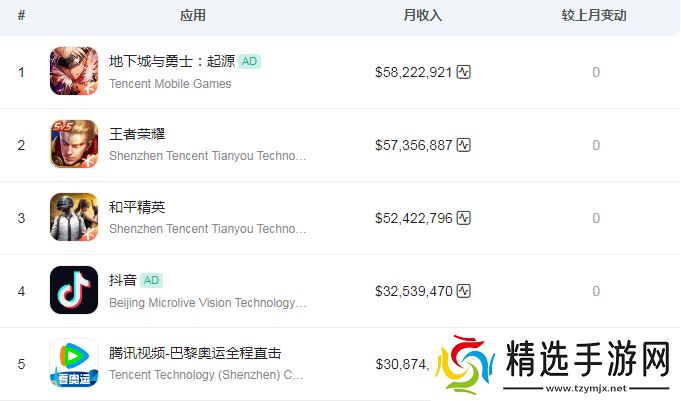The width and height of the screenshot is (681, 401).
Task: Open 地下城与勇士：起源 app title link
Action: pyautogui.click(x=171, y=61)
